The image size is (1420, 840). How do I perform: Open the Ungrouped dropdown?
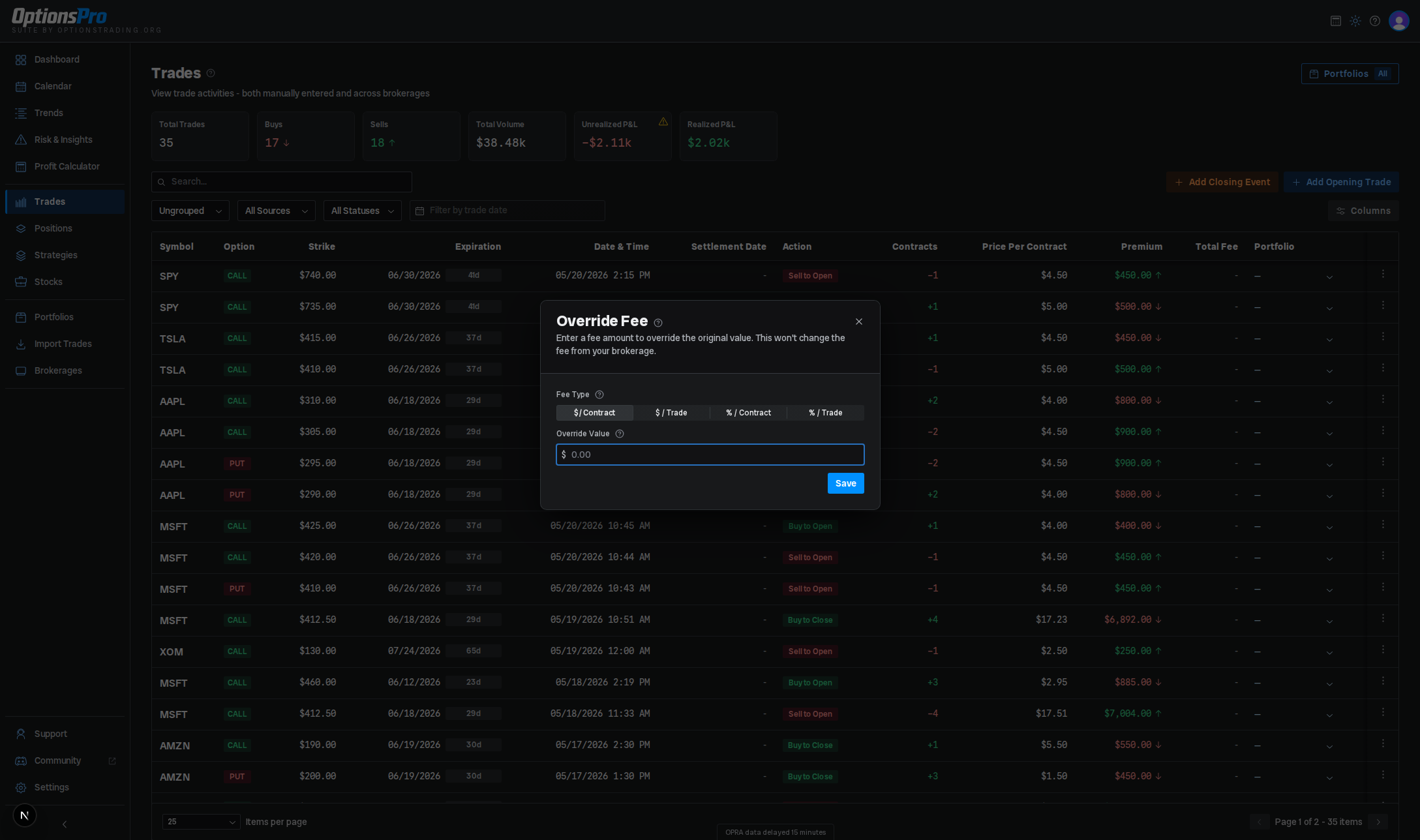click(190, 211)
